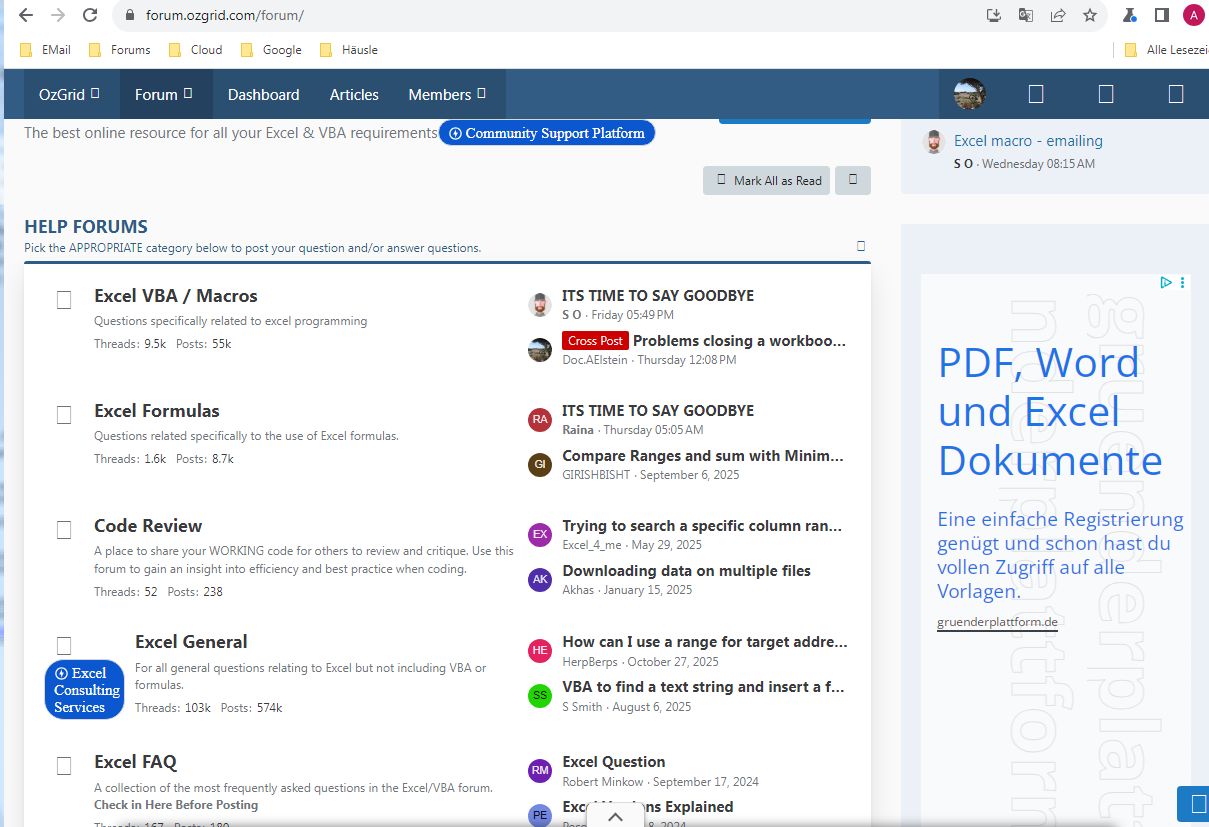Open user avatar menu in forum header
This screenshot has width=1209, height=827.
pyautogui.click(x=970, y=94)
